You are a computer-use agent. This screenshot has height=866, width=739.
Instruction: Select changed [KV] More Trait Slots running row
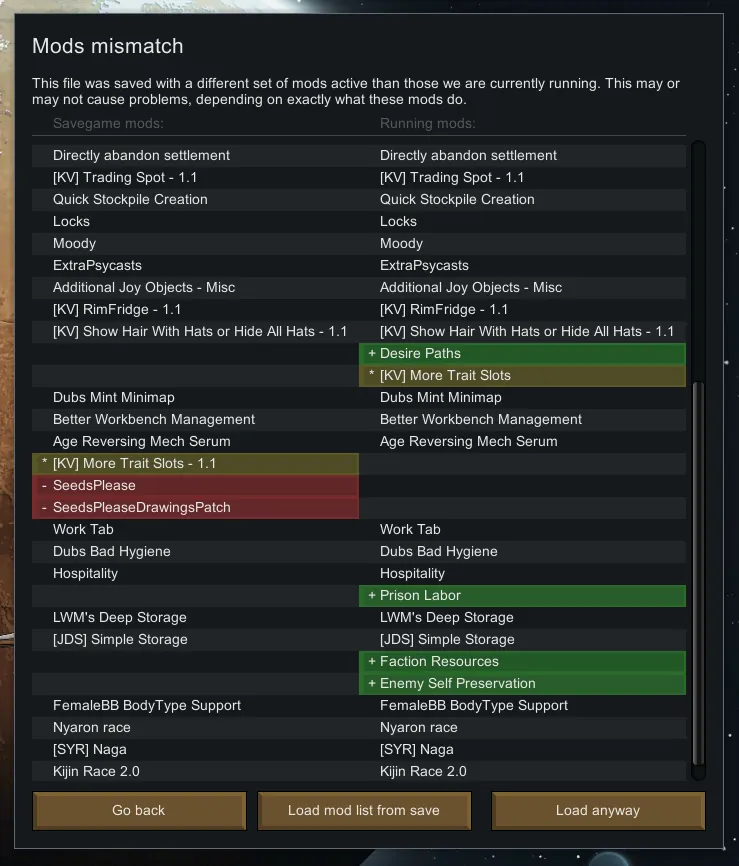(x=522, y=375)
